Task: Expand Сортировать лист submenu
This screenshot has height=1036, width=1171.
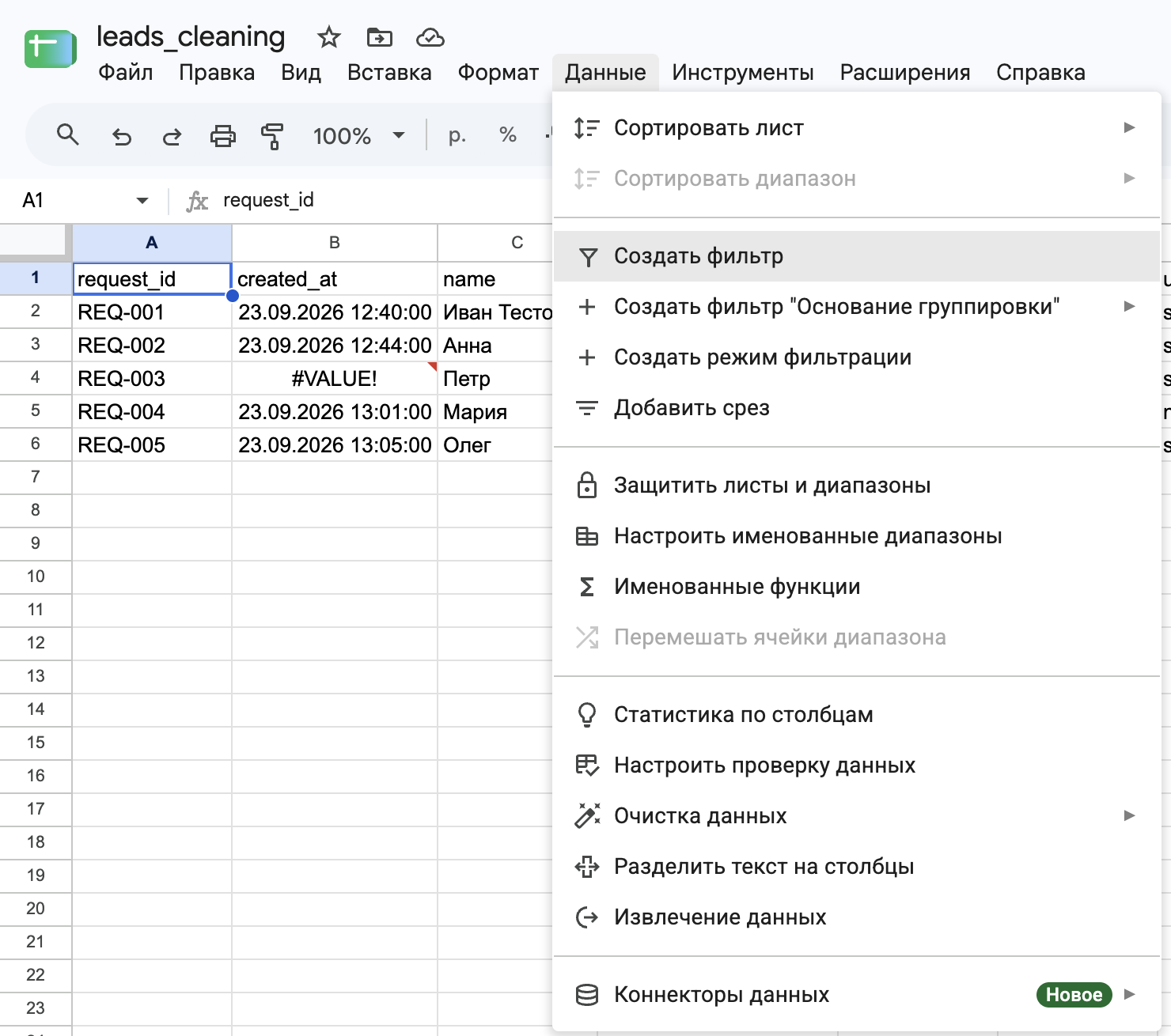Action: (1130, 127)
